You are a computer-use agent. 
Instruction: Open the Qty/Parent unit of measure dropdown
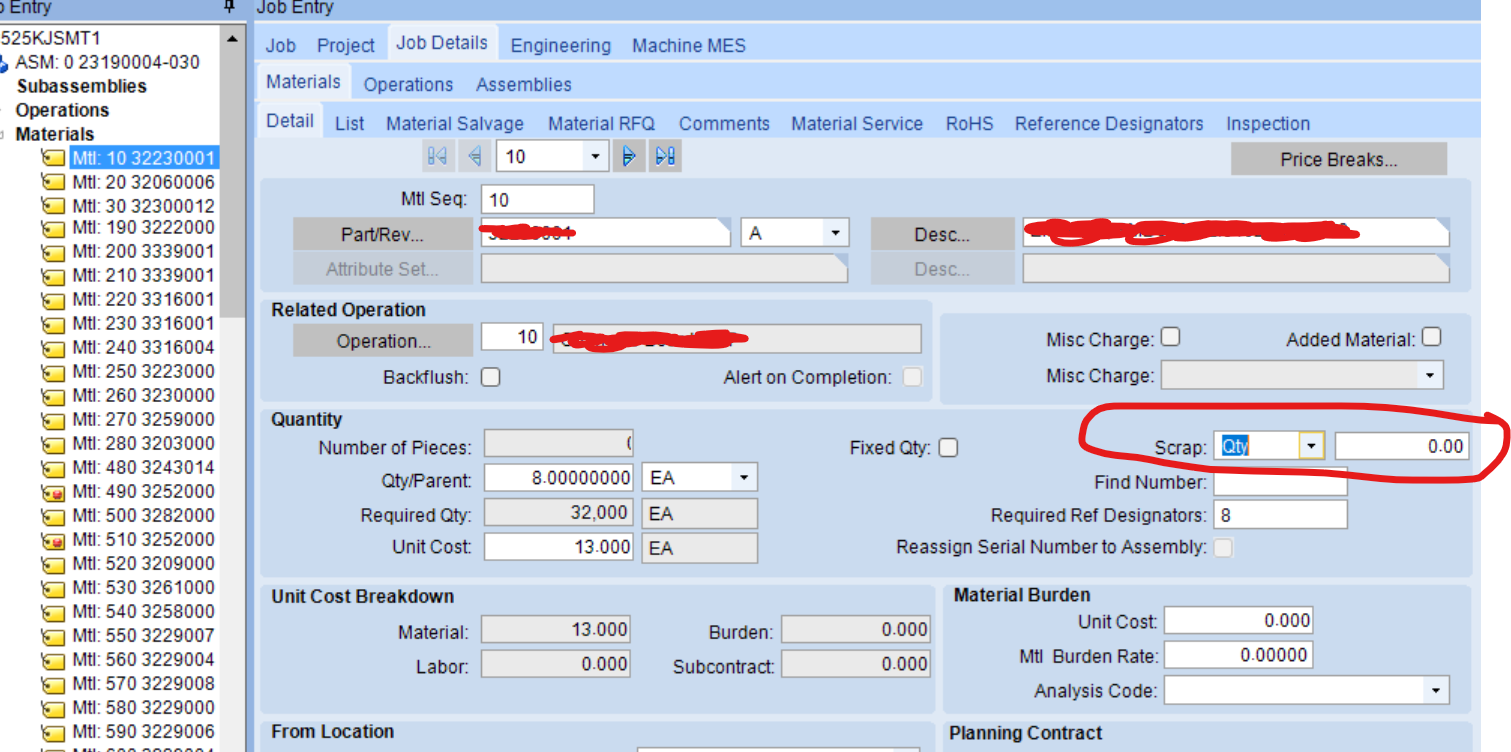(743, 478)
